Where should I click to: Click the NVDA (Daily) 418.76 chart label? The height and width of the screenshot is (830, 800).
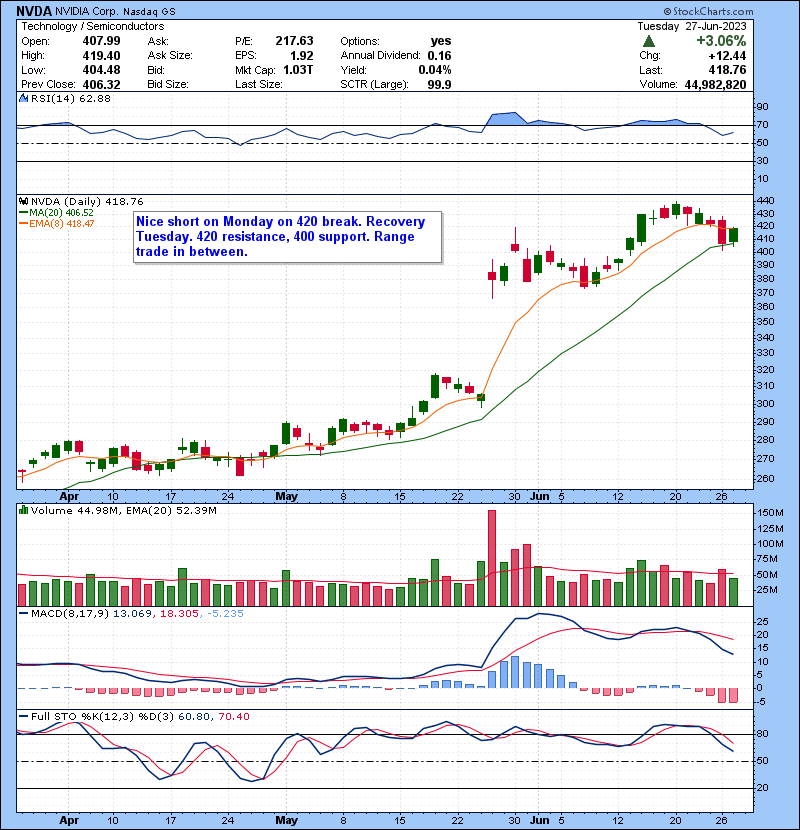click(87, 201)
